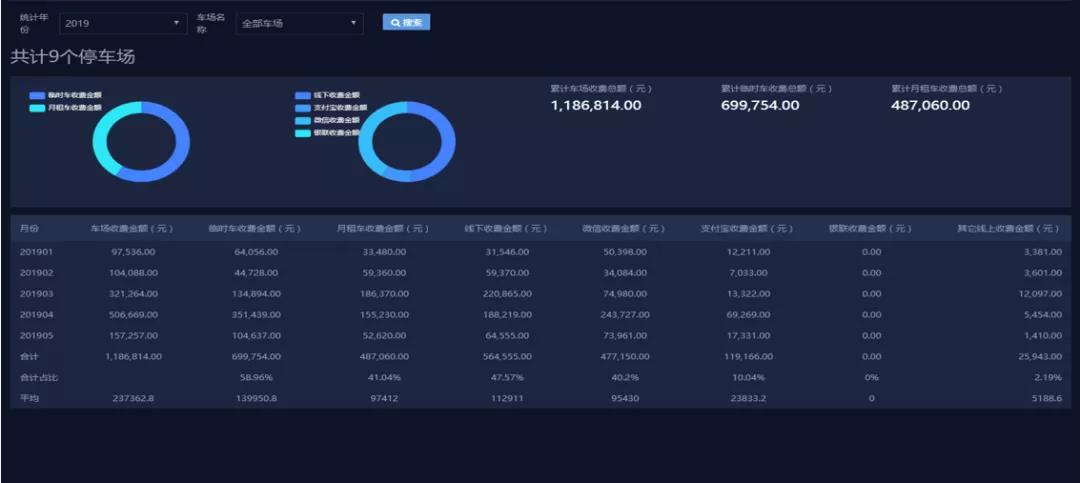Screen dimensions: 1080x483
Task: Click the 累计车场收费总额 1,186,814.00 figure
Action: pyautogui.click(x=596, y=105)
